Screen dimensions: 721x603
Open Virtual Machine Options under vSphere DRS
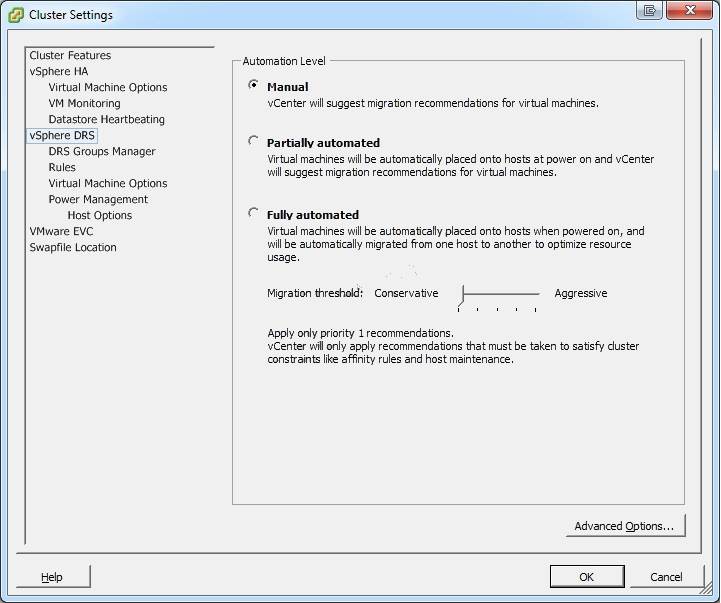[108, 184]
